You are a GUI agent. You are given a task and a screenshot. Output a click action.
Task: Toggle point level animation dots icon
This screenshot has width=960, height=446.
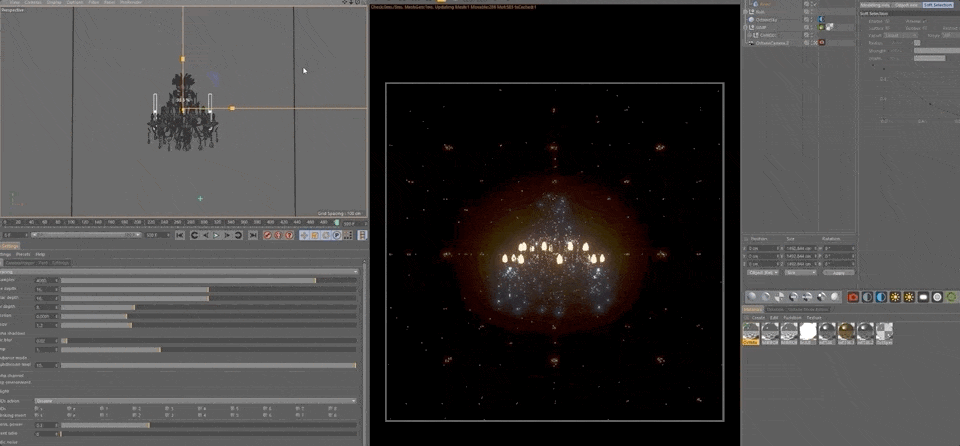pos(348,235)
